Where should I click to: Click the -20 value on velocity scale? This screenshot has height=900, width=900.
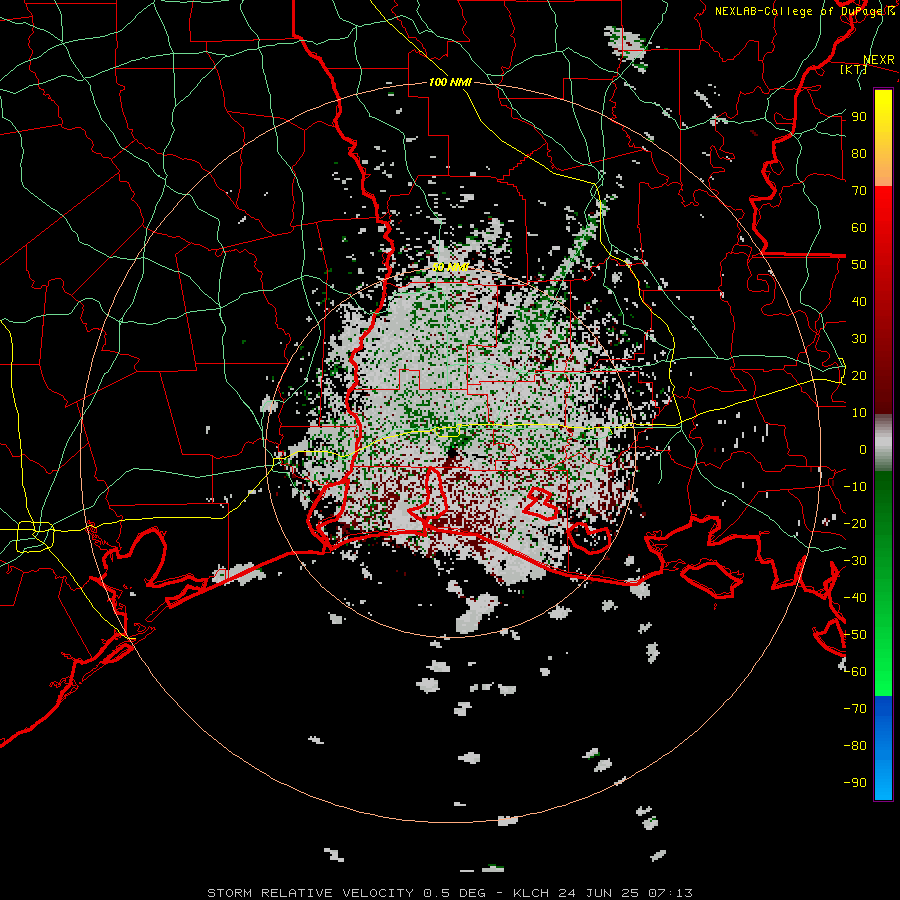[x=855, y=523]
